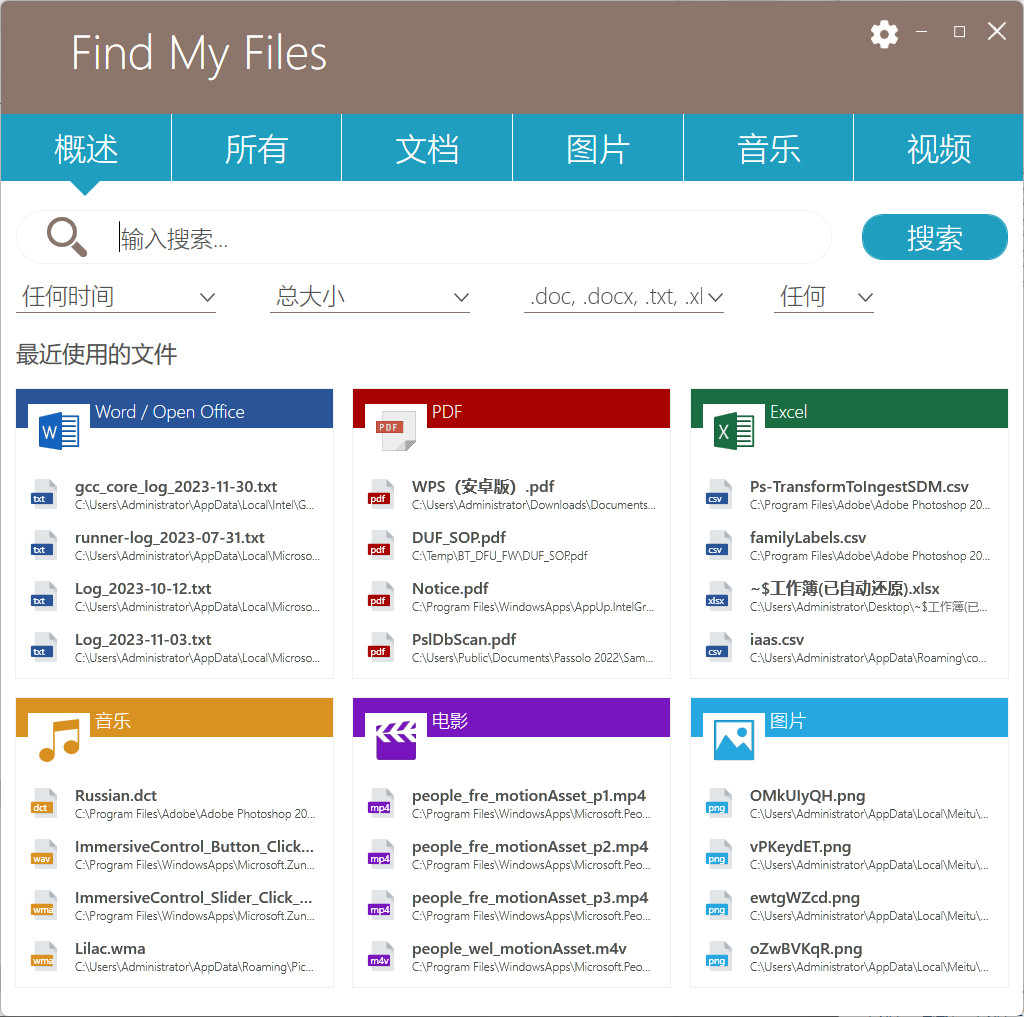Click pdf icon beside DUF_SOP.pdf
The height and width of the screenshot is (1017, 1024).
[381, 545]
